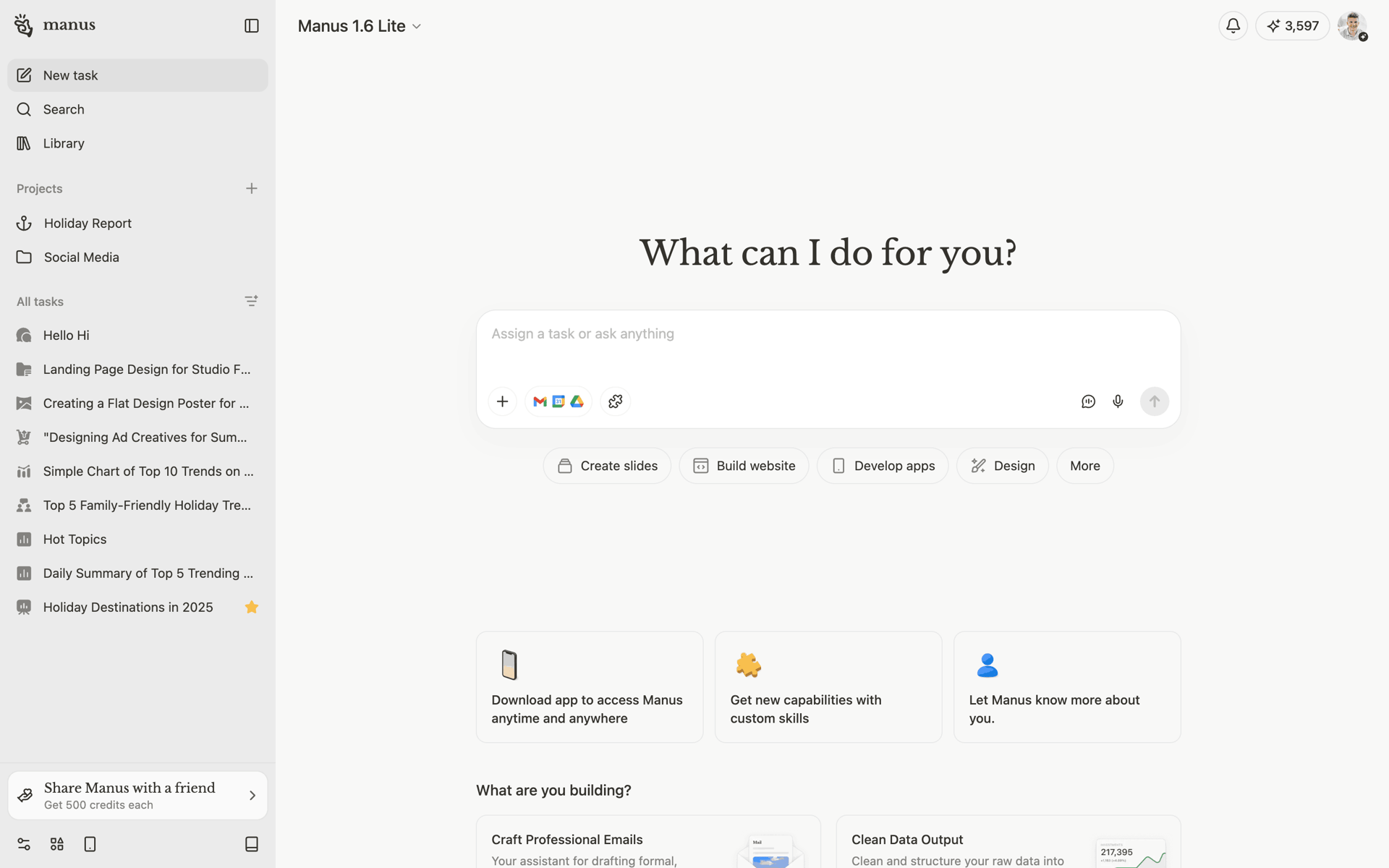Select the Create slides chip
This screenshot has width=1389, height=868.
pyautogui.click(x=607, y=466)
